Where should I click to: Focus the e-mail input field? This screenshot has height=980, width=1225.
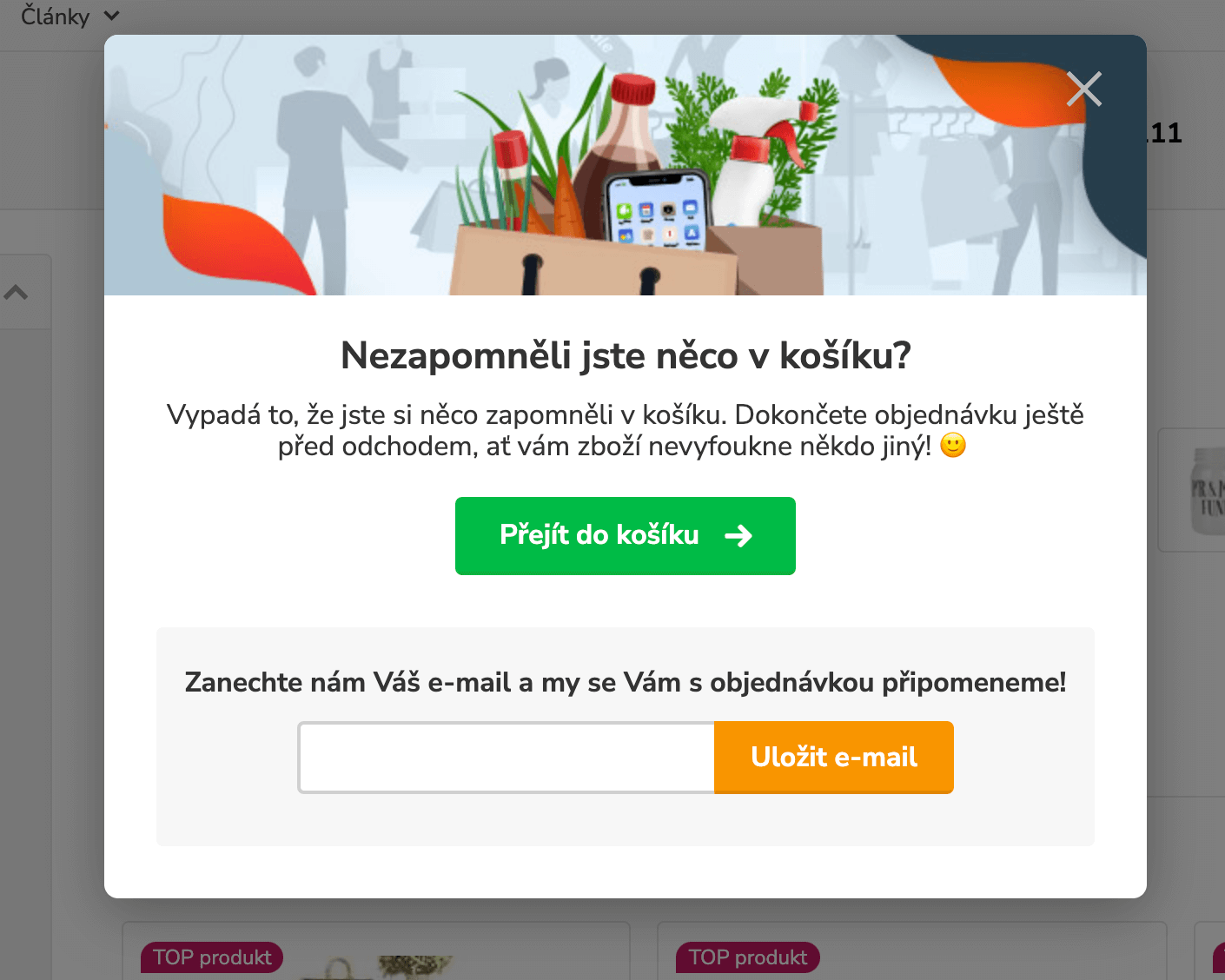(x=507, y=758)
